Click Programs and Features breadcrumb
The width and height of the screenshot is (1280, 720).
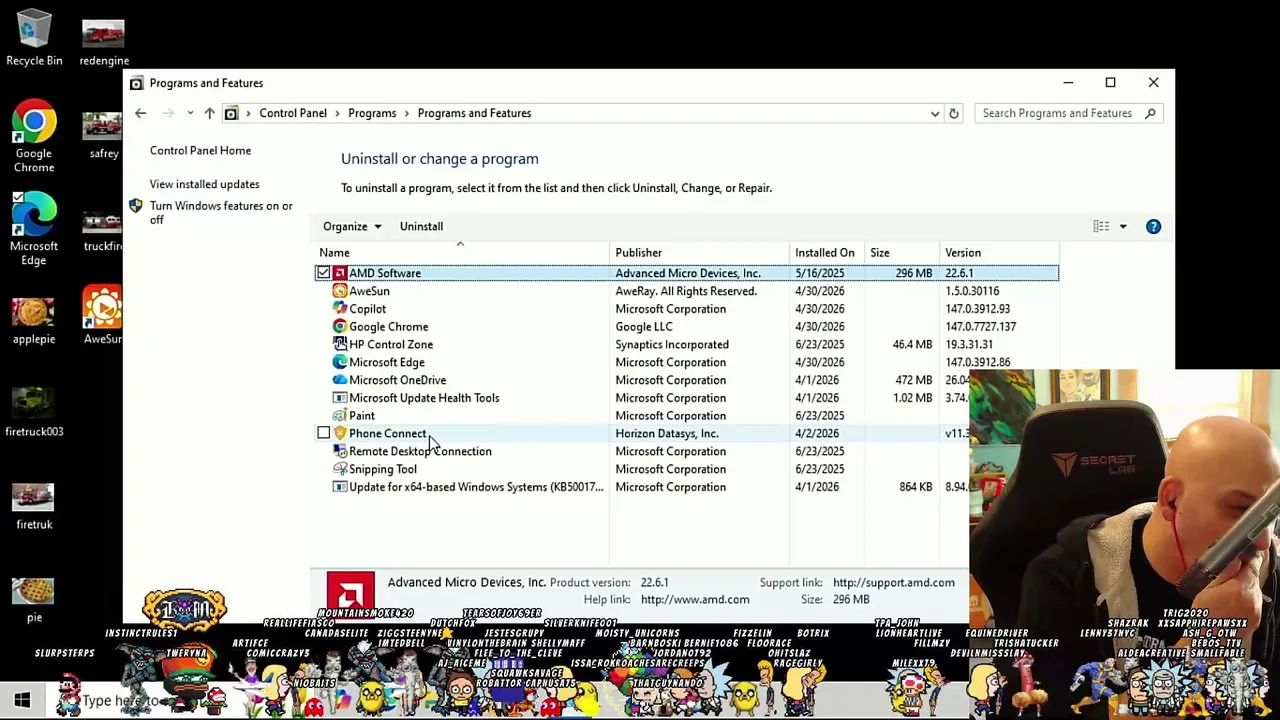pyautogui.click(x=474, y=113)
